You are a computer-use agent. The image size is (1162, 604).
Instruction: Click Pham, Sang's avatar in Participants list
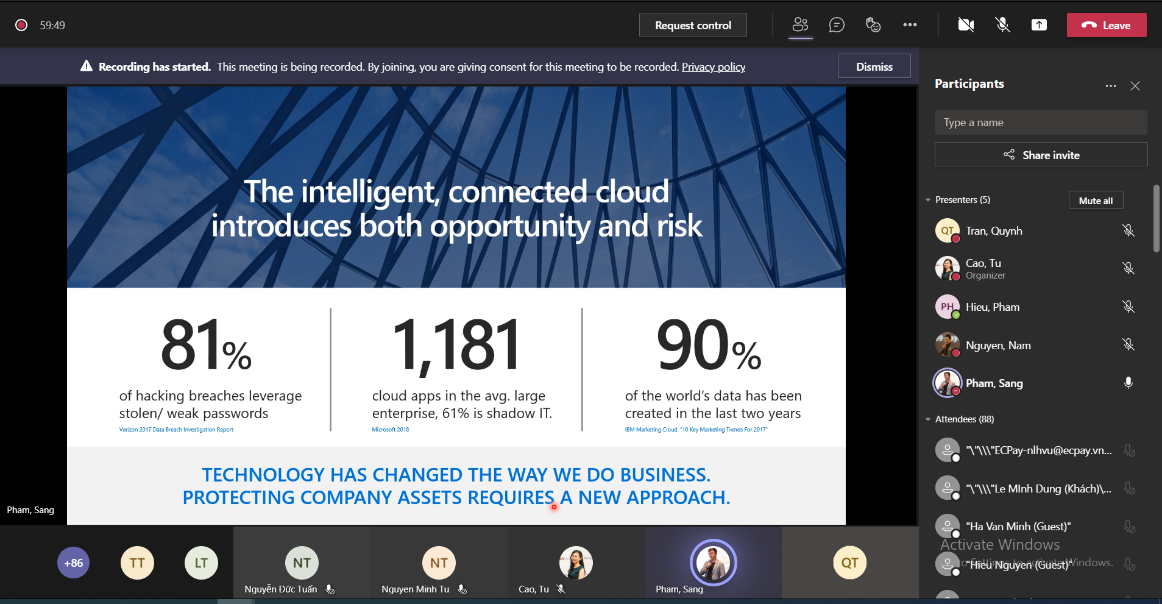pyautogui.click(x=947, y=383)
